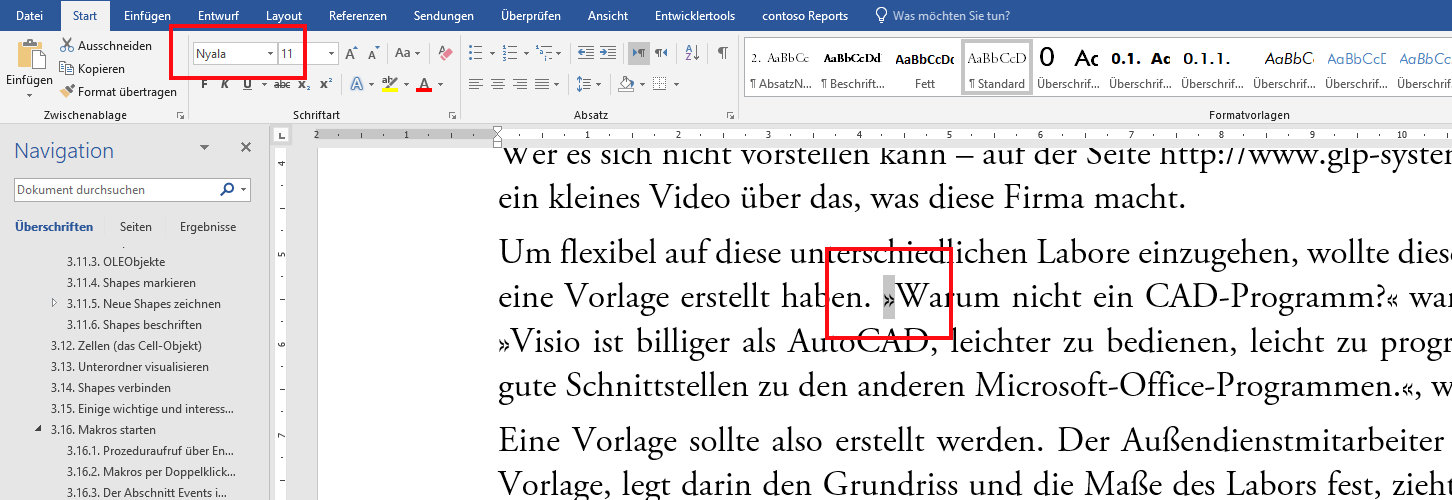Click Kopieren in the clipboard group
The image size is (1452, 500).
93,68
